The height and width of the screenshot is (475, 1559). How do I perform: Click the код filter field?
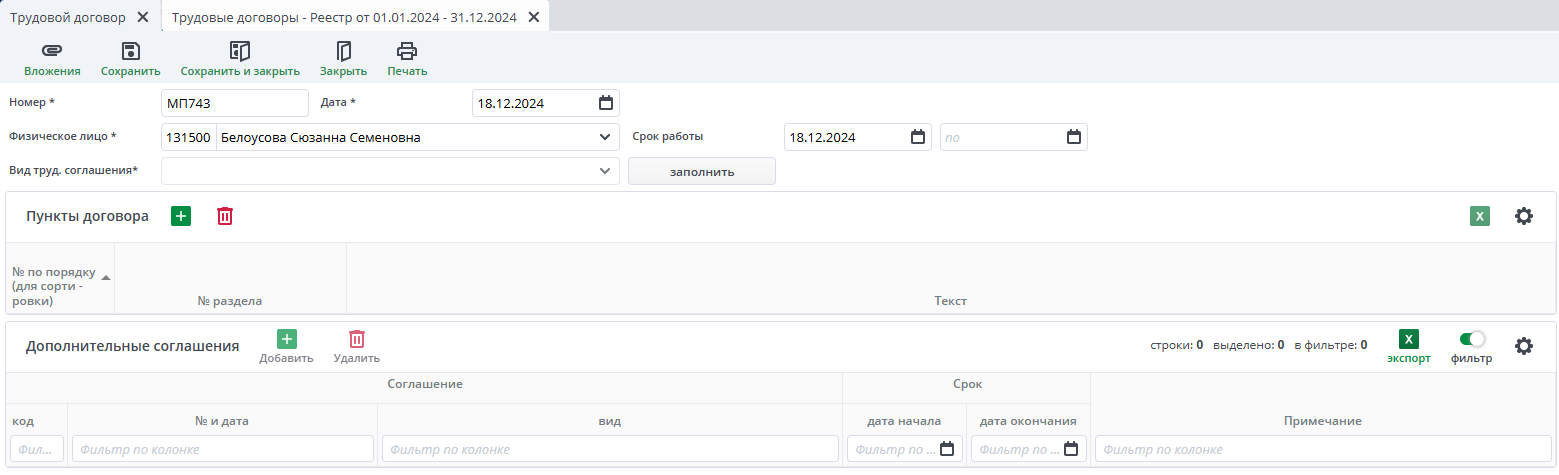37,449
